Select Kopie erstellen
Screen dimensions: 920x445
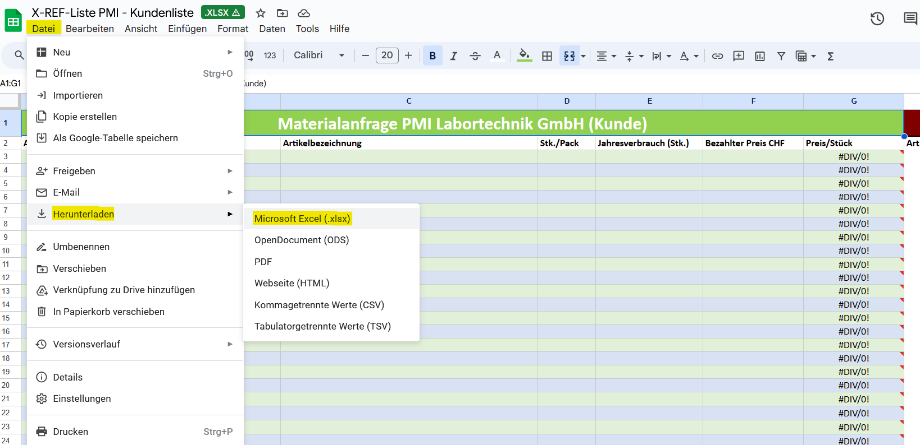tap(136, 117)
